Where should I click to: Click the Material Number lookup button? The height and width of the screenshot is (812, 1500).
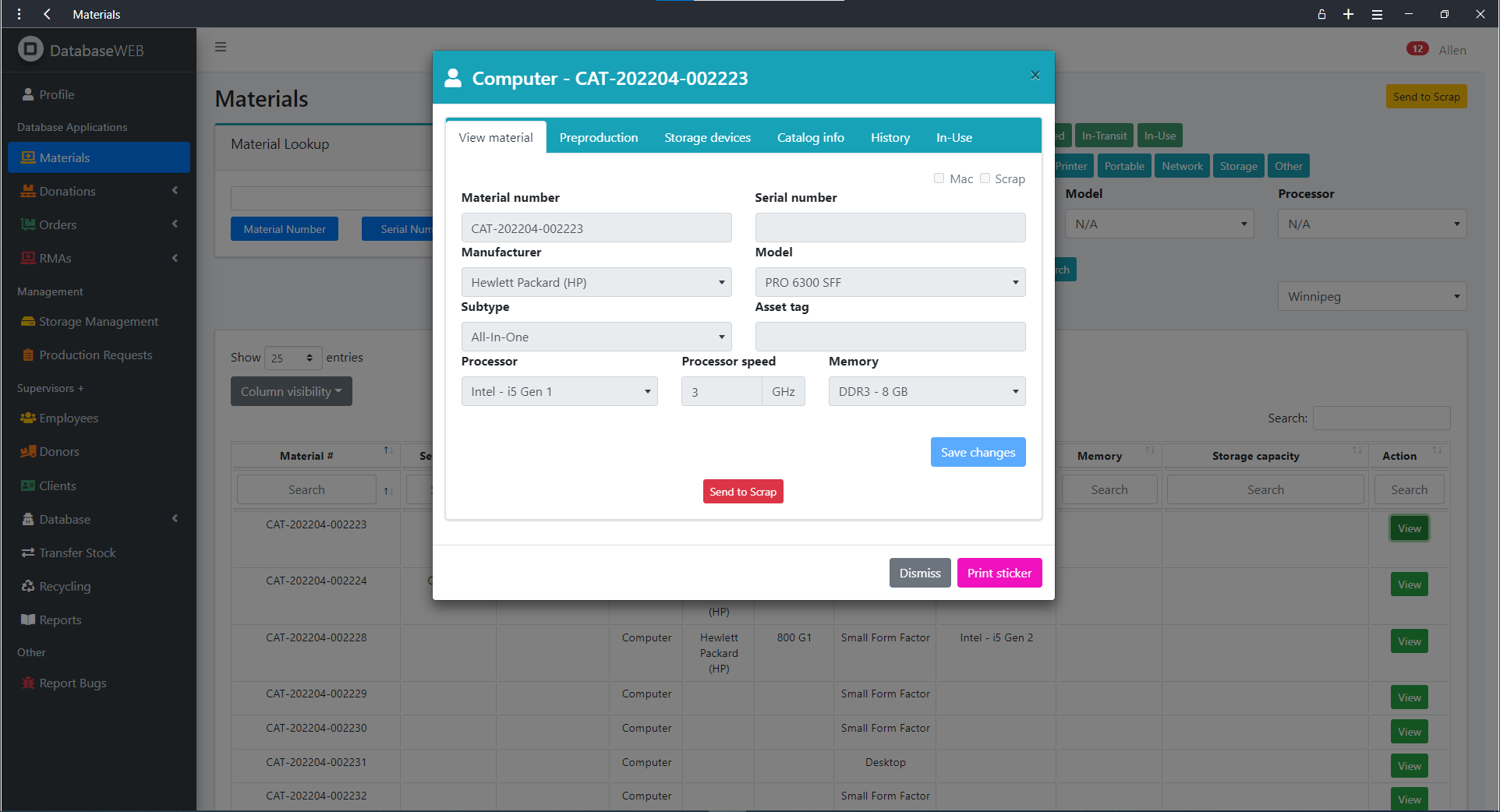pyautogui.click(x=285, y=229)
